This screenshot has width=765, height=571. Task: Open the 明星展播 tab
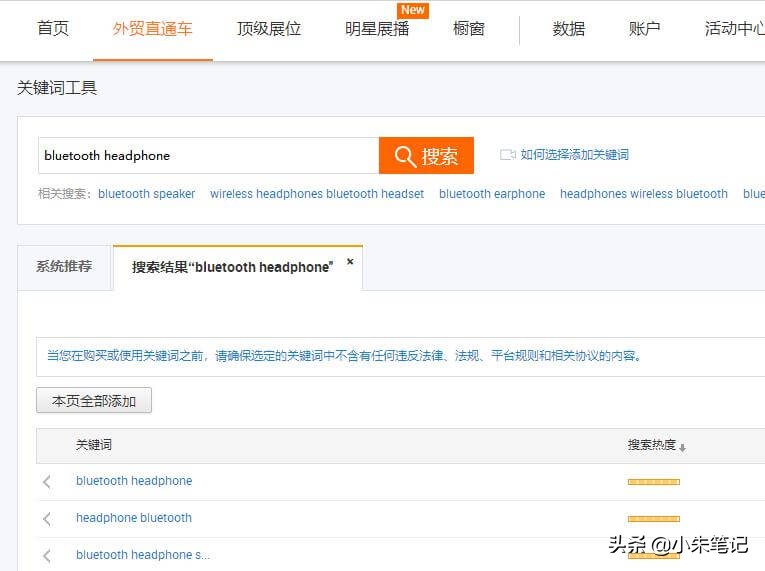pyautogui.click(x=377, y=28)
